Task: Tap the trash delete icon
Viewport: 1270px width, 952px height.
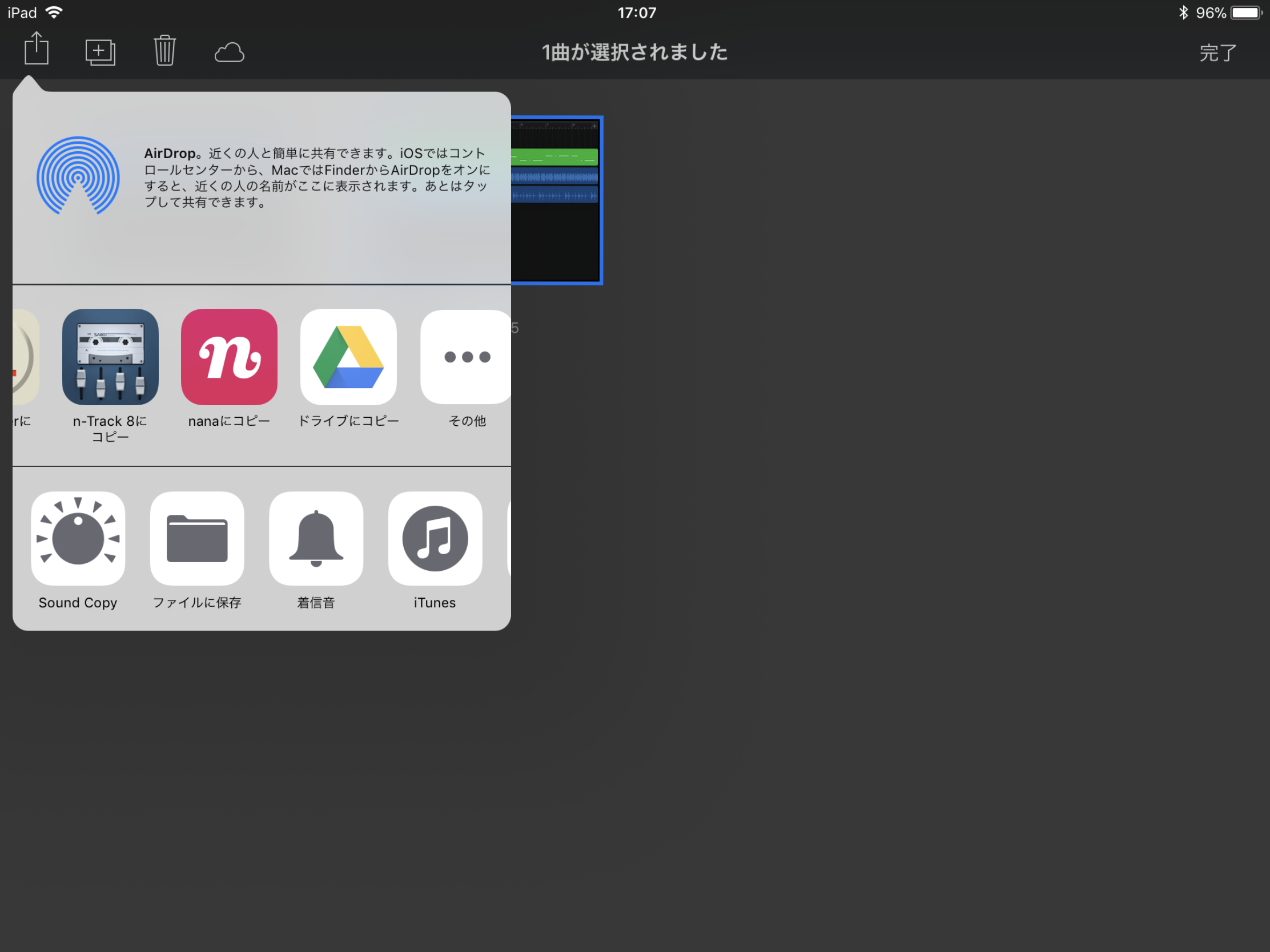Action: click(165, 50)
